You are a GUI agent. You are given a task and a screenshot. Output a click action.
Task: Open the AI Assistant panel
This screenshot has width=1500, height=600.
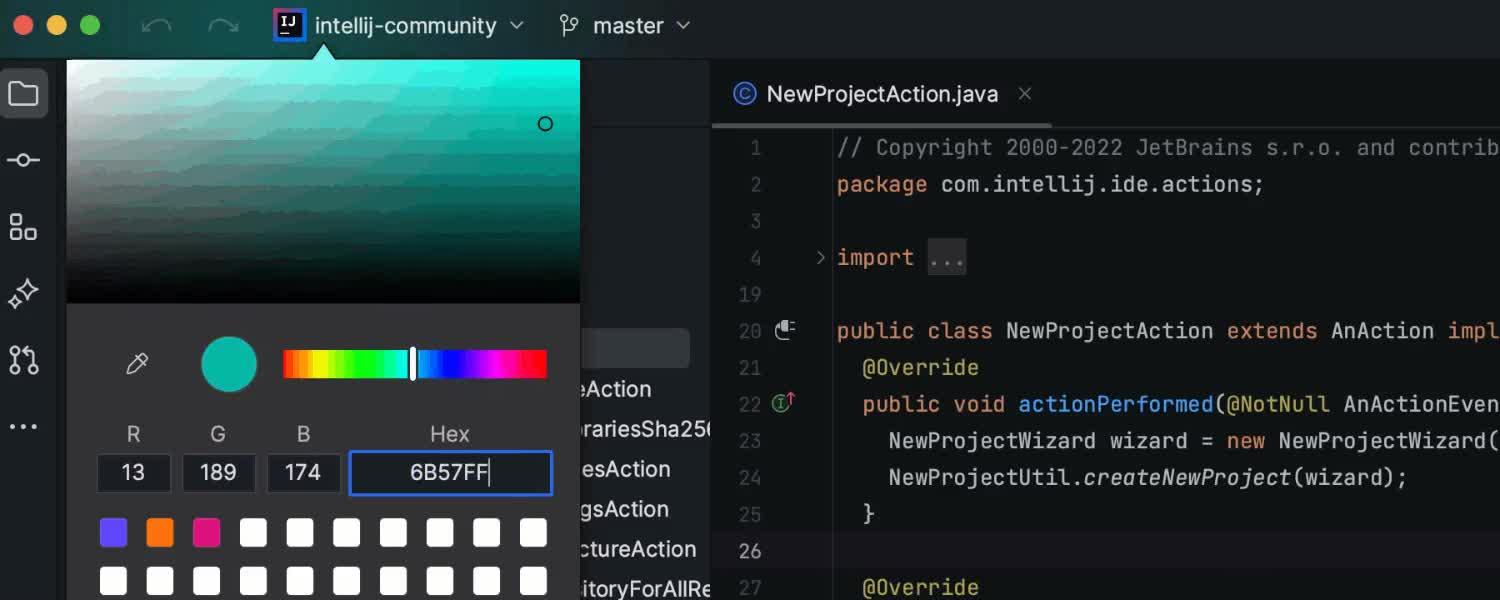pyautogui.click(x=24, y=293)
